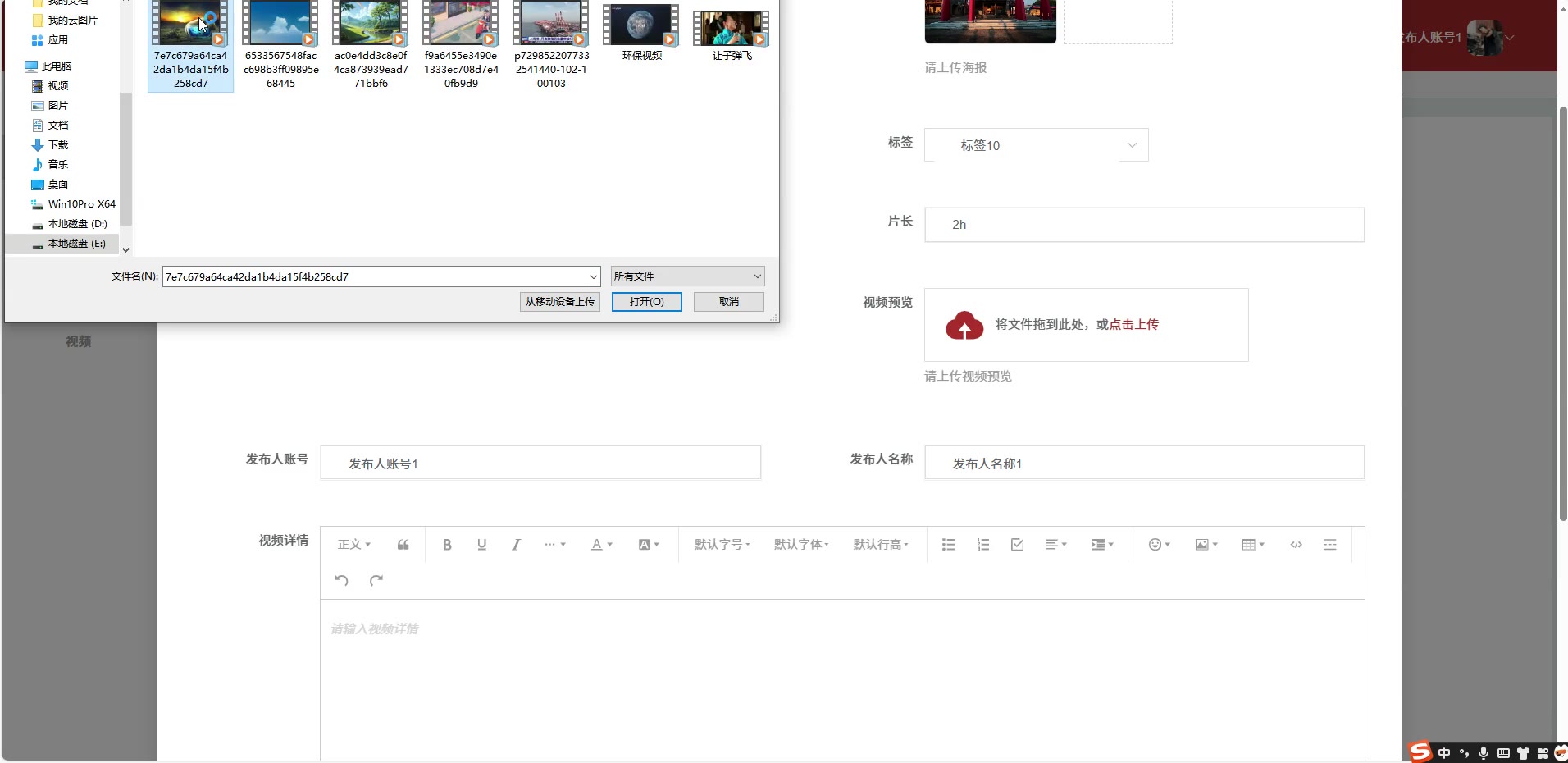The height and width of the screenshot is (763, 1568).
Task: Open the more text styles menu
Action: coord(555,545)
